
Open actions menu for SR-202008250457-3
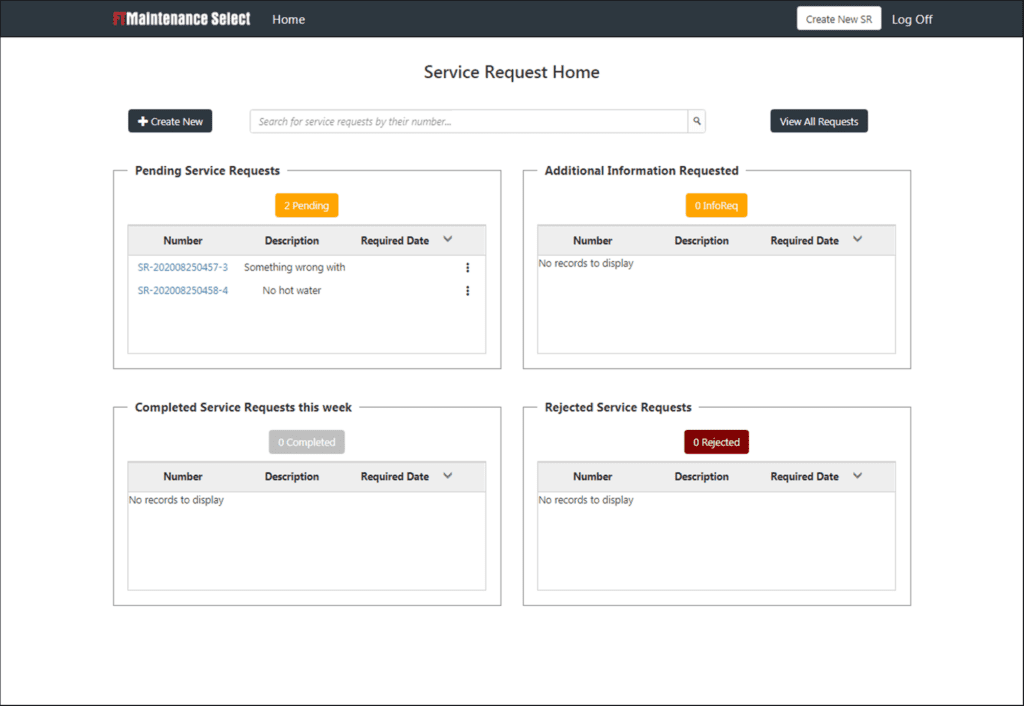point(468,267)
